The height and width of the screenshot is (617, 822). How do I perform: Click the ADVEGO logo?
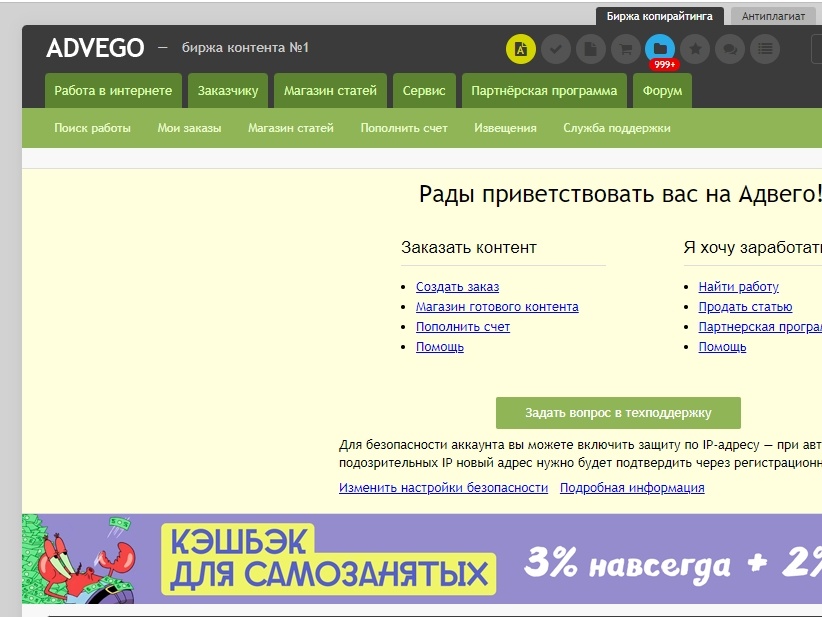tap(95, 48)
